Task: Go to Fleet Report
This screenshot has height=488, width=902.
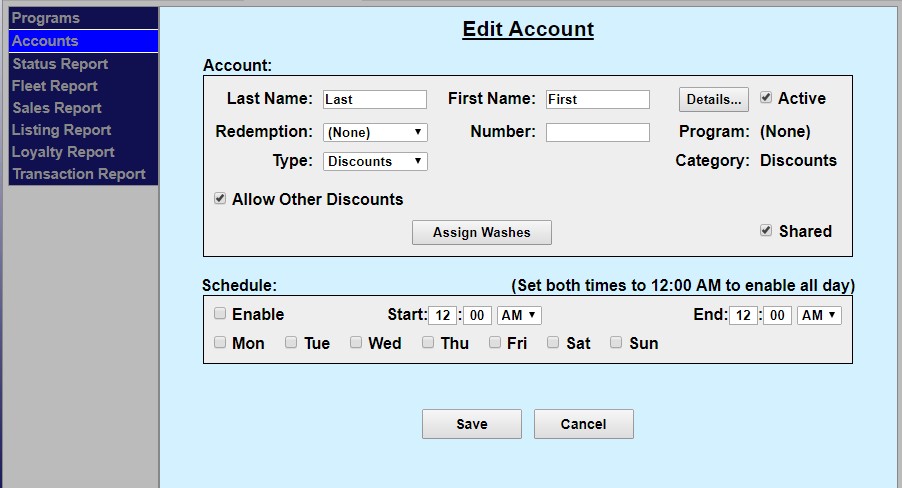Action: pos(55,86)
